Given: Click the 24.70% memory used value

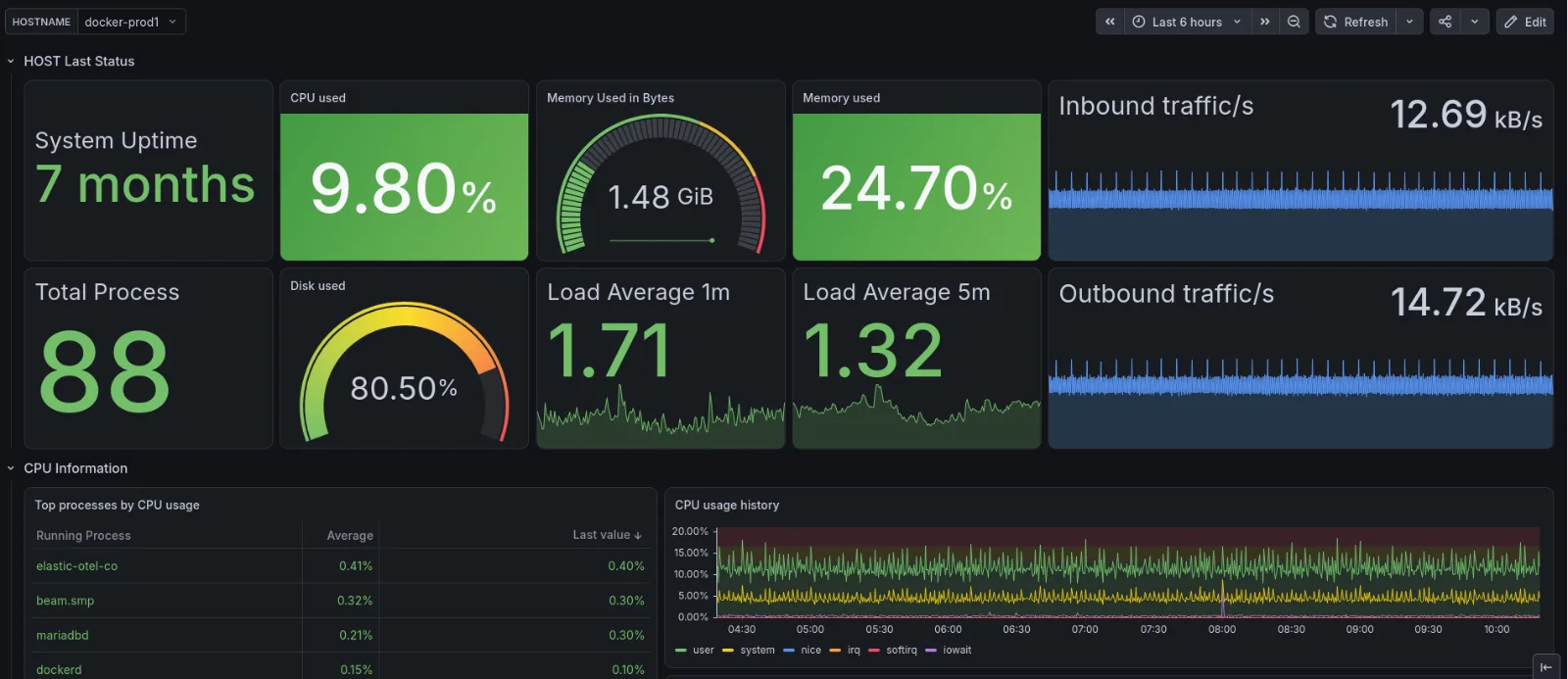Looking at the screenshot, I should 916,188.
